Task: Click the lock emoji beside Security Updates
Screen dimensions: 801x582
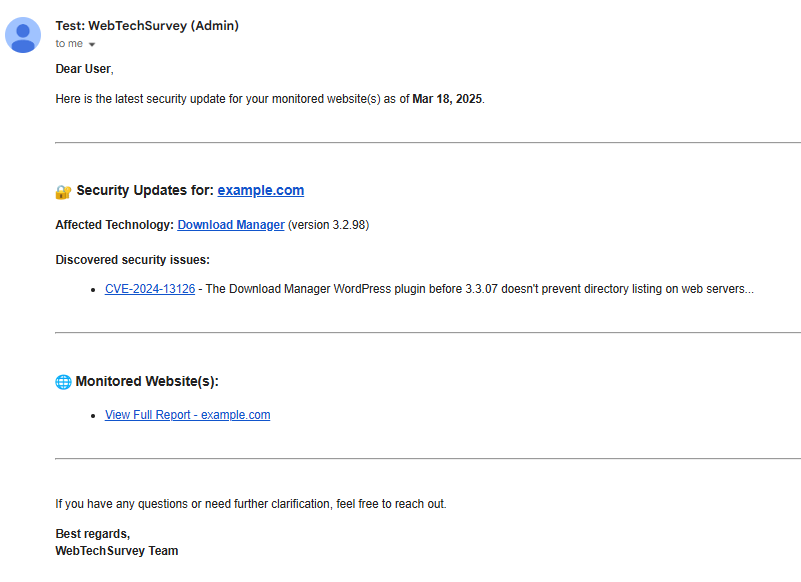Action: click(63, 191)
